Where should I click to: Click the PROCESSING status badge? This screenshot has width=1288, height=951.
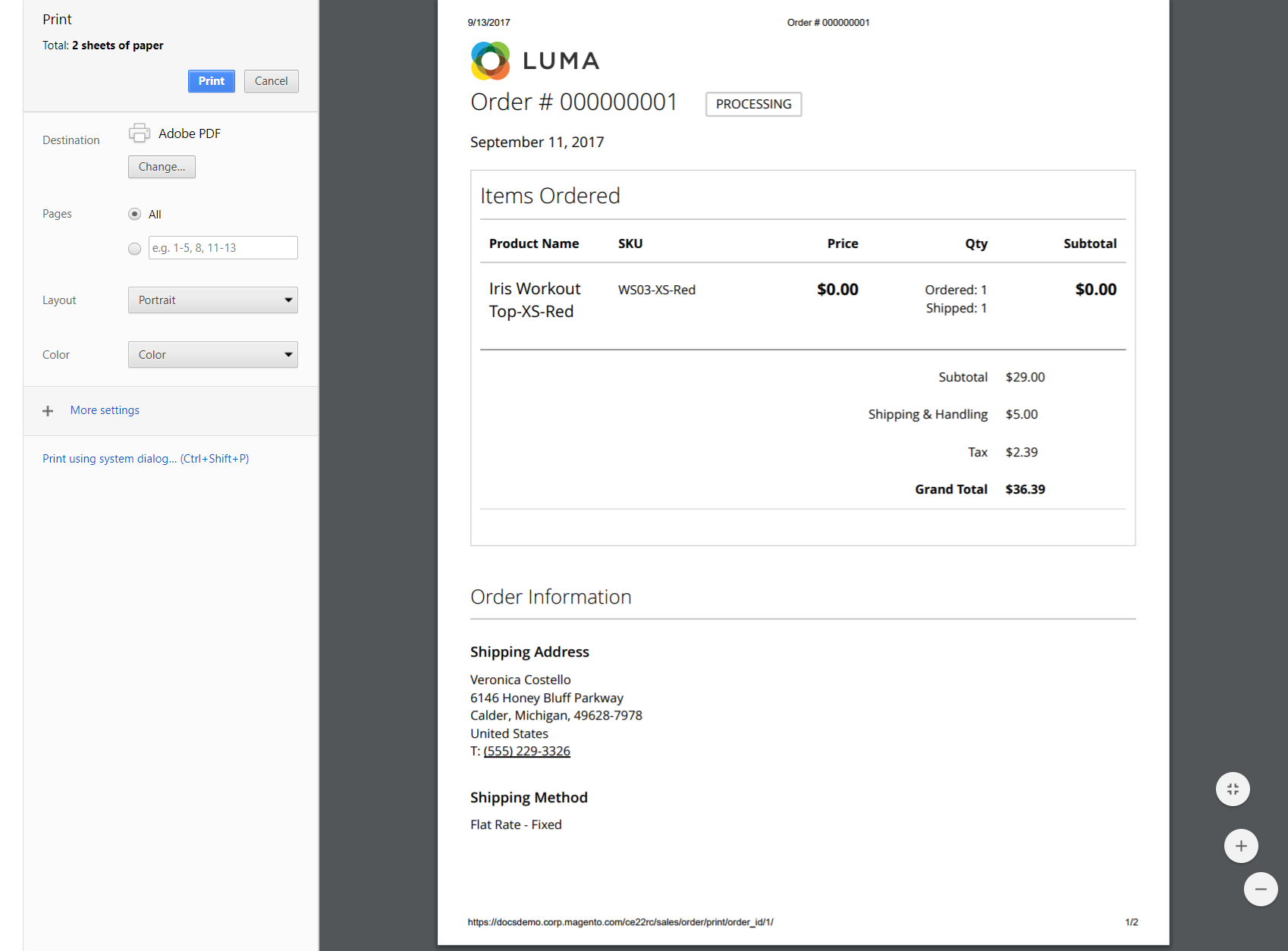tap(754, 104)
